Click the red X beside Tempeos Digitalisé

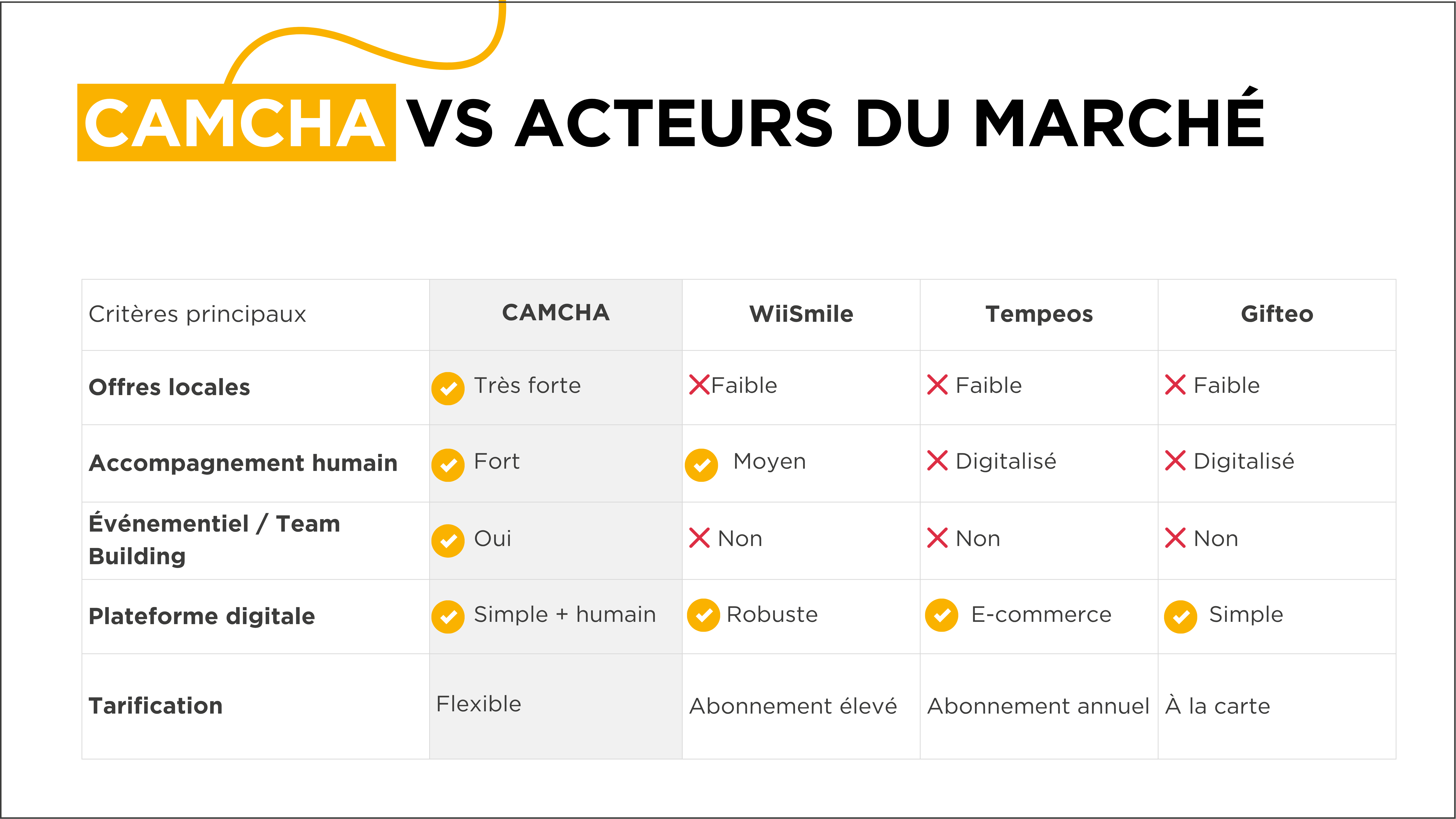coord(937,461)
